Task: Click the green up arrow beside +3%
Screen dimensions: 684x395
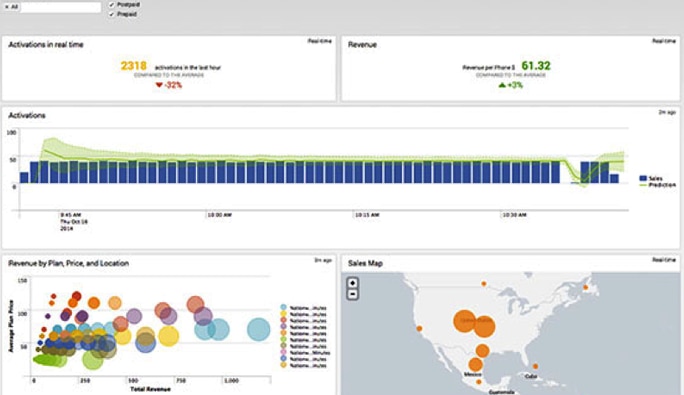Action: [x=502, y=85]
